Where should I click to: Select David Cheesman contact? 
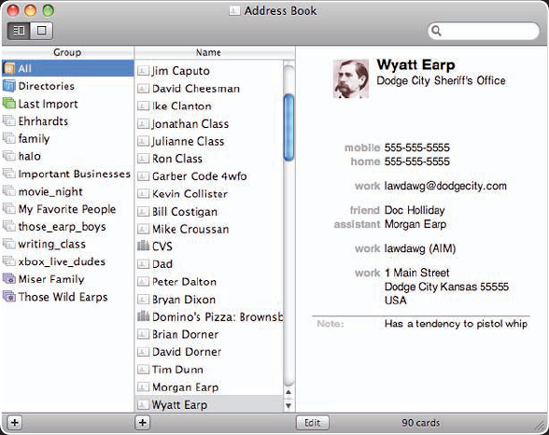click(209, 88)
